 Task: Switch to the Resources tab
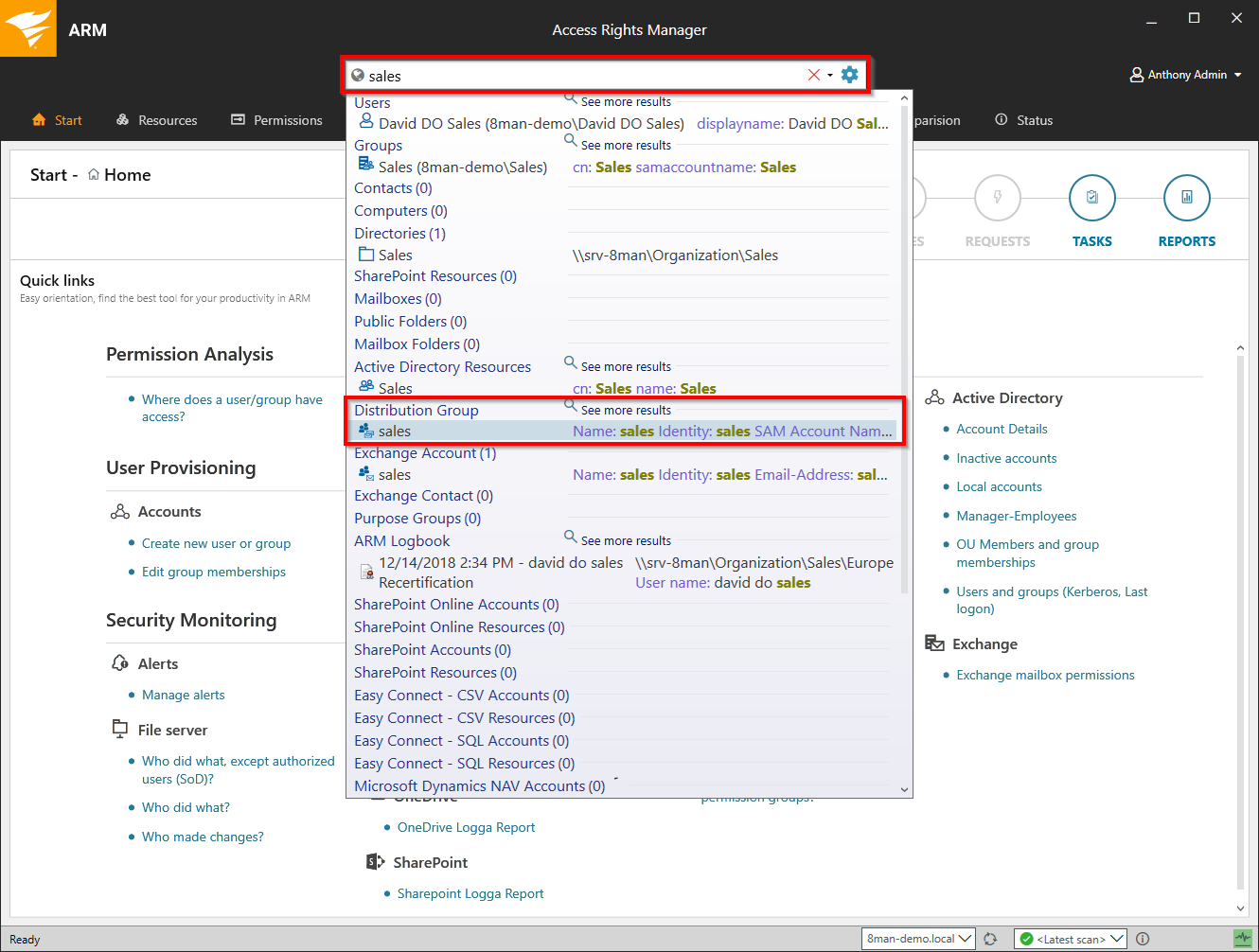point(157,120)
